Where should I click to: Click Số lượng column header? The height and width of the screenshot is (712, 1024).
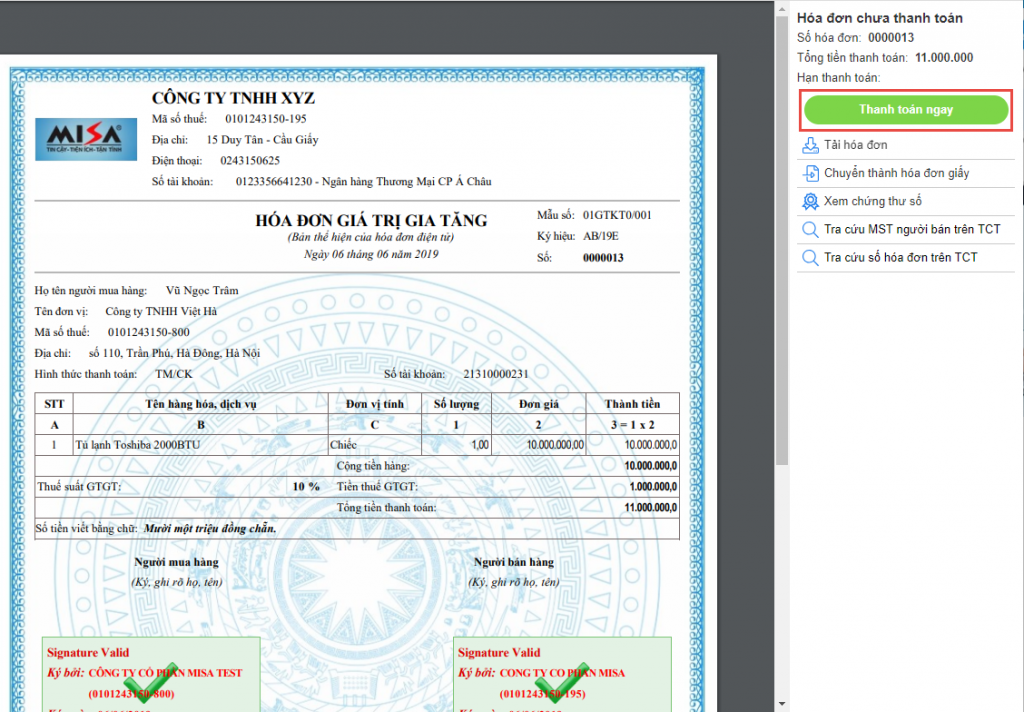456,404
